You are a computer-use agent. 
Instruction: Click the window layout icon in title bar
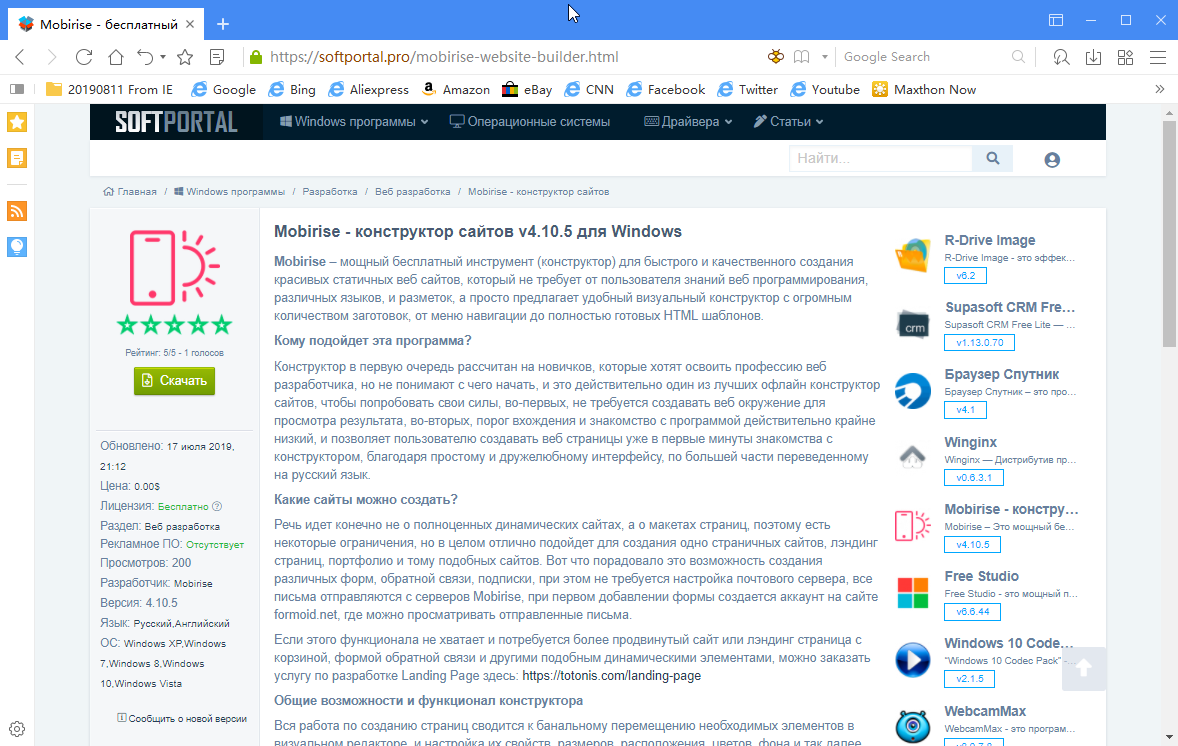(1056, 20)
